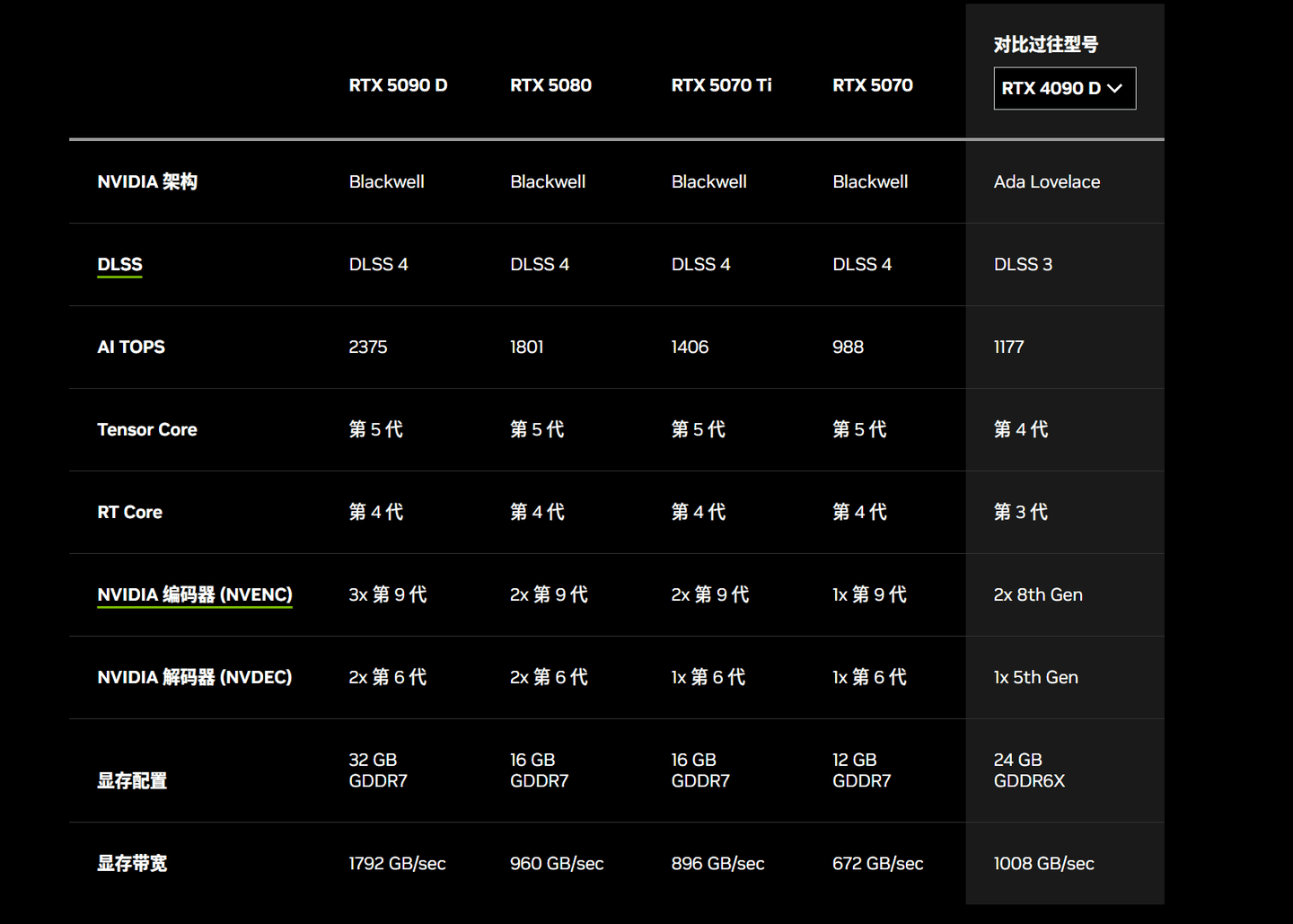Click the AI TOPS value 1406
Viewport: 1293px width, 924px height.
690,347
